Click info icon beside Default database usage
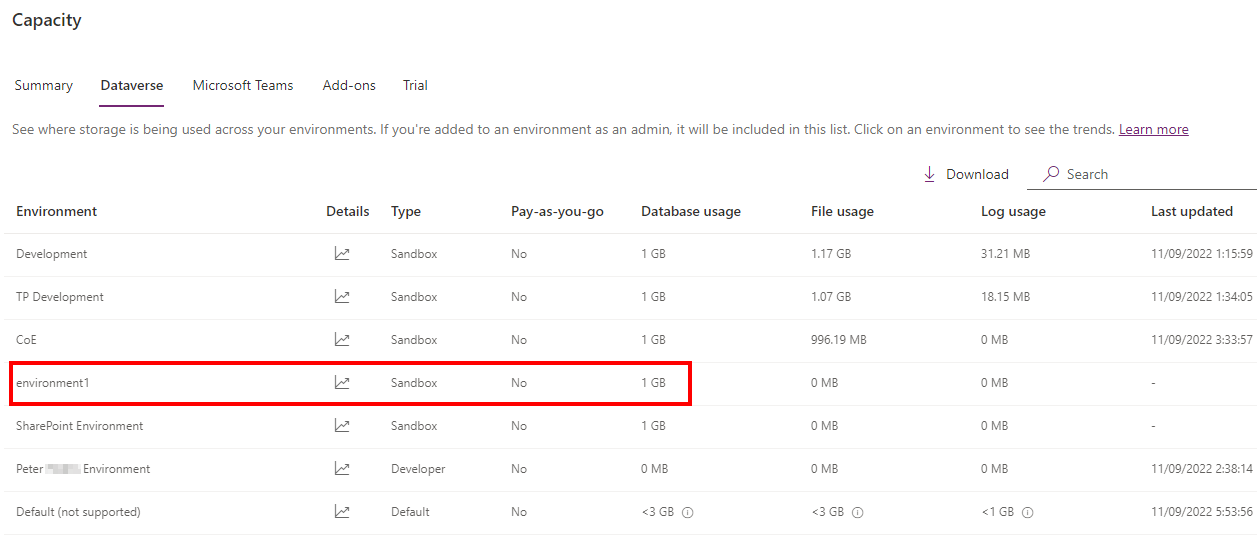Viewport: 1257px width, 539px height. click(x=688, y=512)
